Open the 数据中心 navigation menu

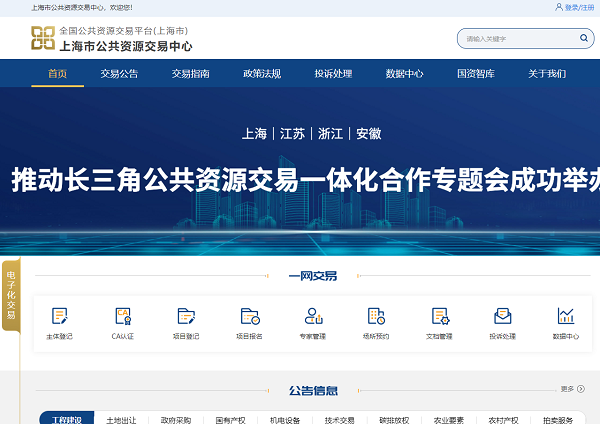tap(404, 73)
